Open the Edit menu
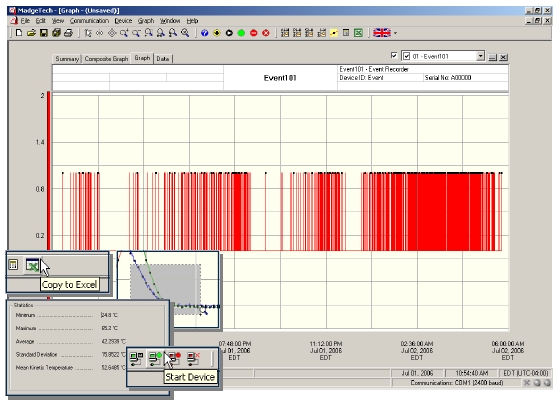 point(41,21)
